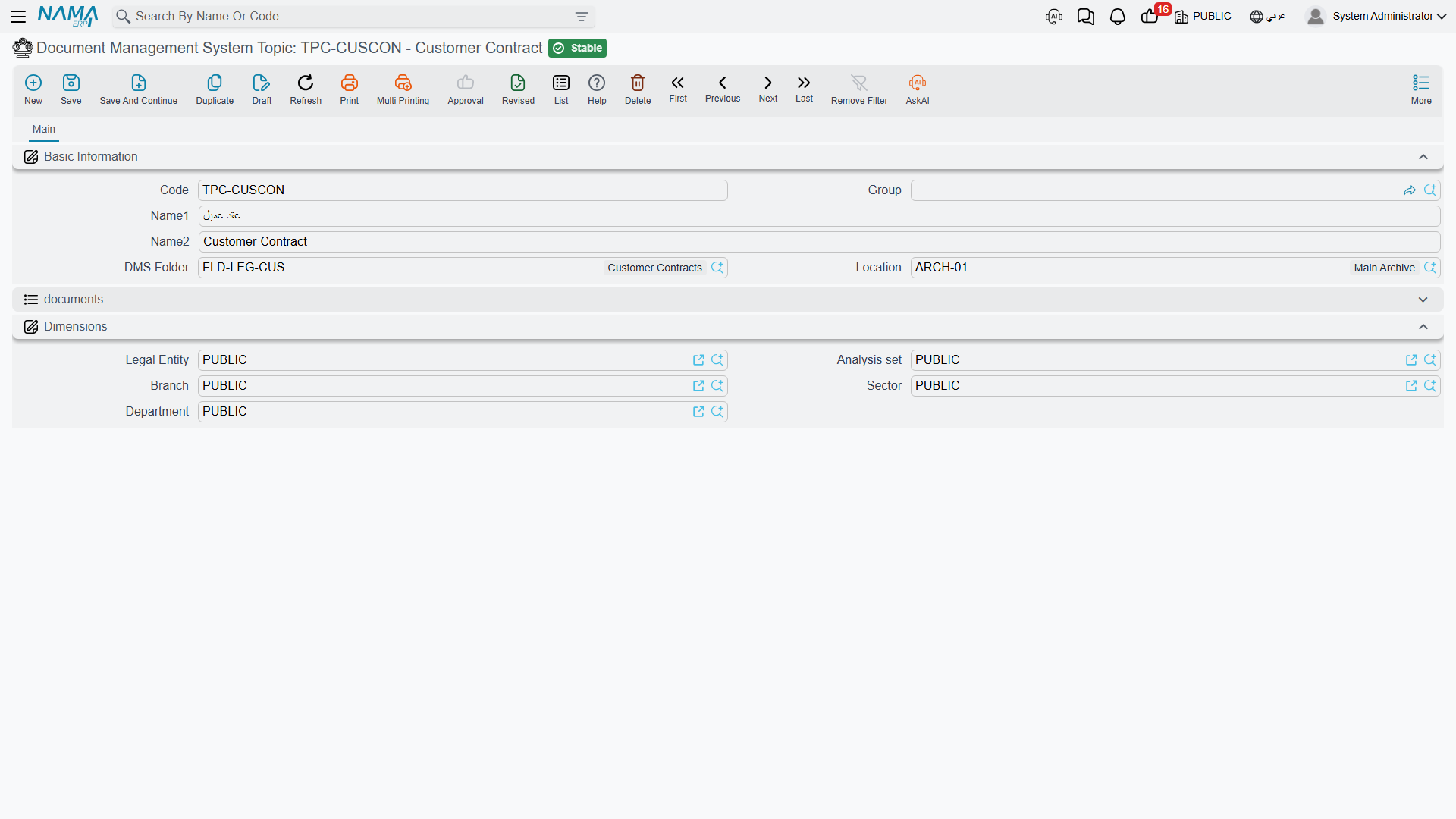
Task: Click the Name1 input field
Action: tap(819, 216)
